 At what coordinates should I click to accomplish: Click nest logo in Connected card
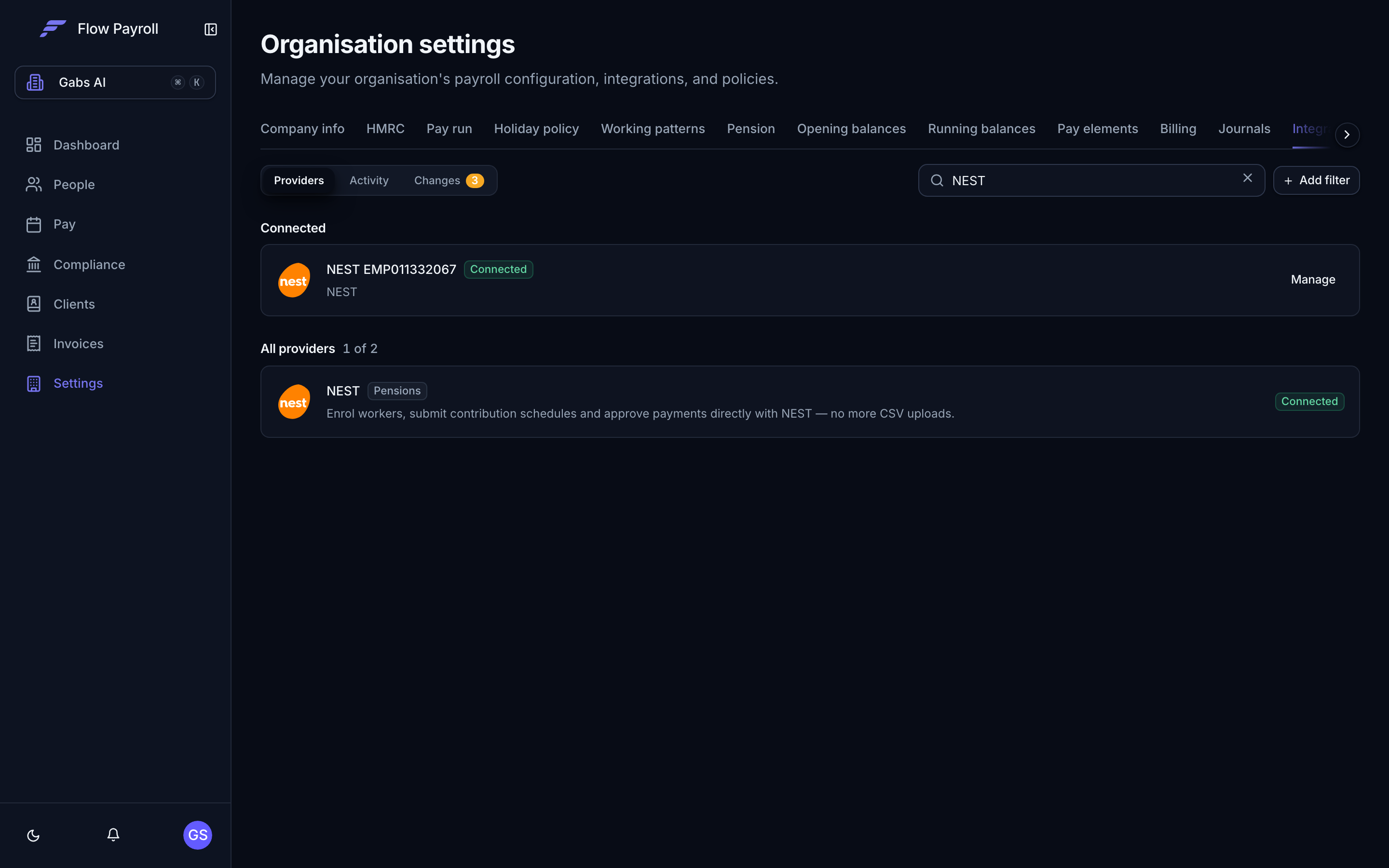[x=294, y=280]
